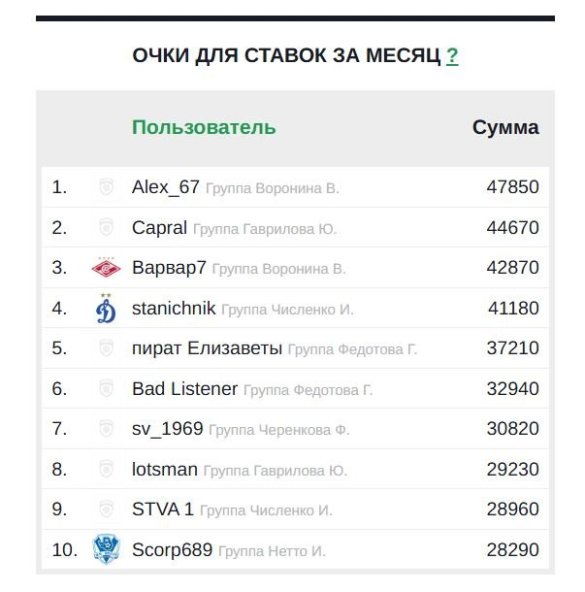Open the STVA 1 user profile
The height and width of the screenshot is (592, 585).
click(163, 509)
